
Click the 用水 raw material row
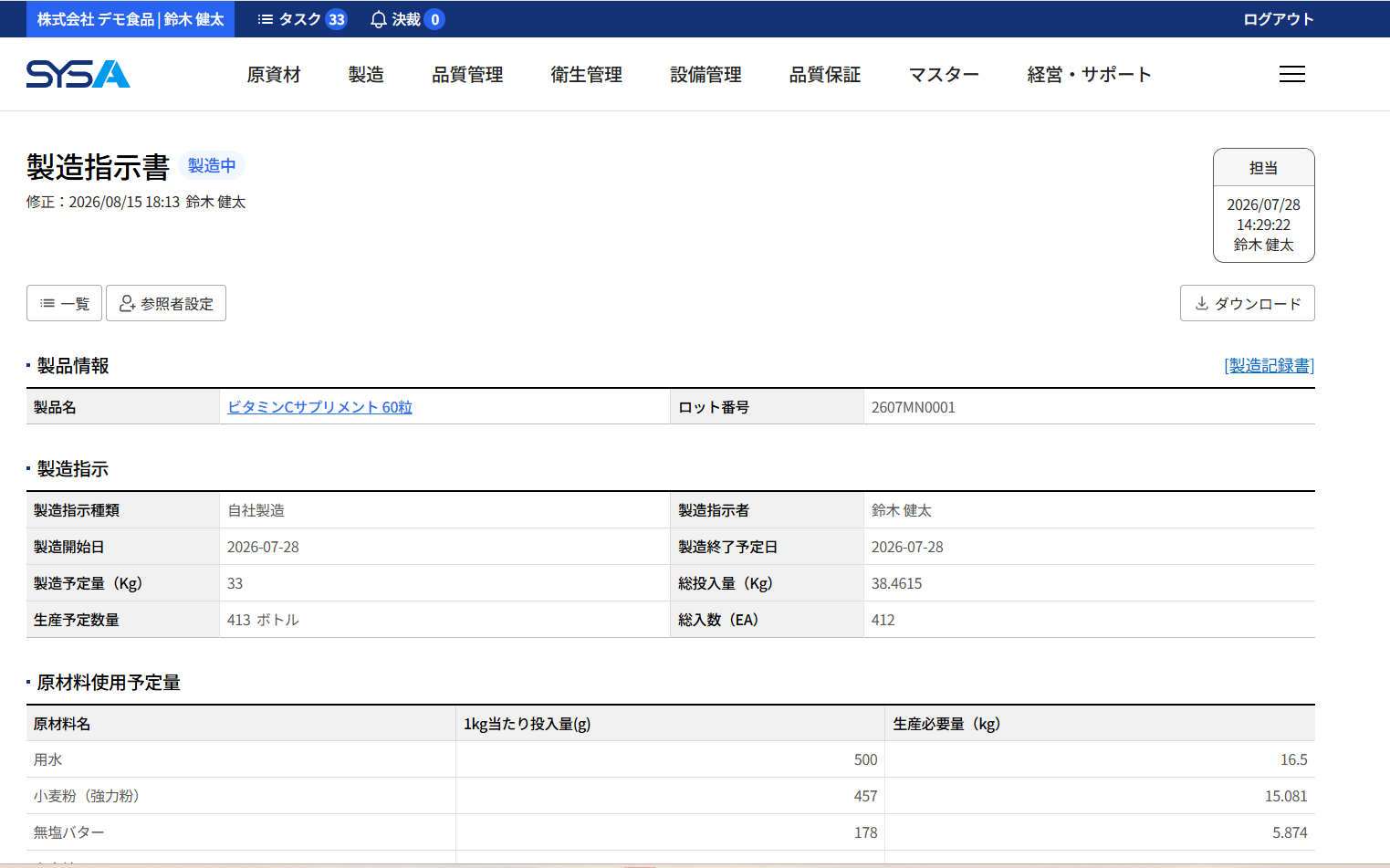click(x=671, y=759)
